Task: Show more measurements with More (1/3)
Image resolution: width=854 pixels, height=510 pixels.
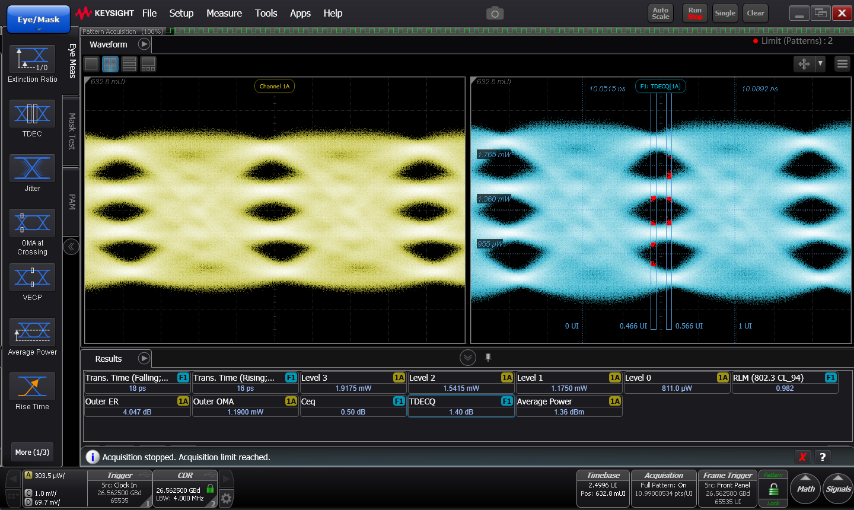Action: [31, 450]
